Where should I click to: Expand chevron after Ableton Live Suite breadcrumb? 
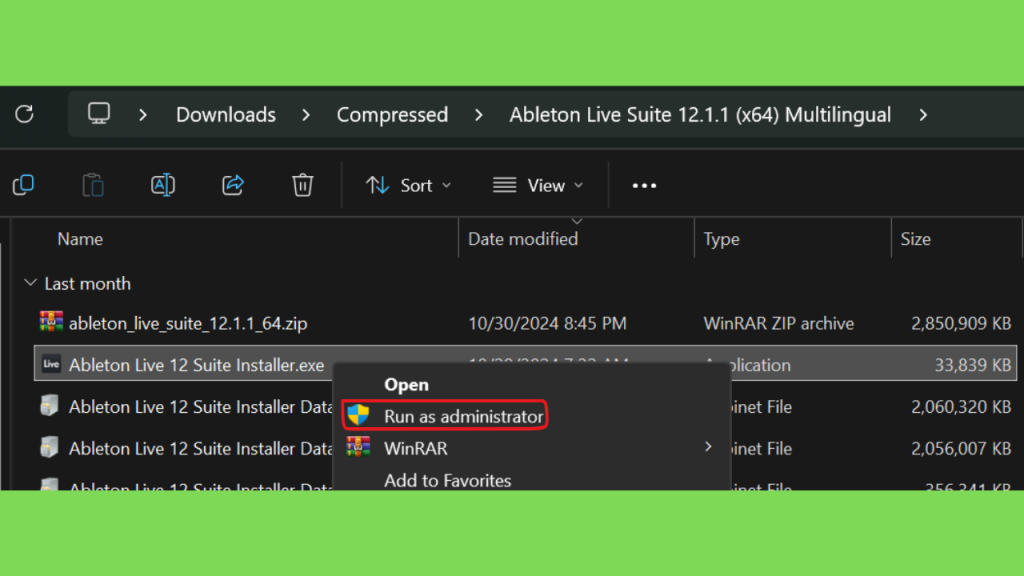pos(923,115)
